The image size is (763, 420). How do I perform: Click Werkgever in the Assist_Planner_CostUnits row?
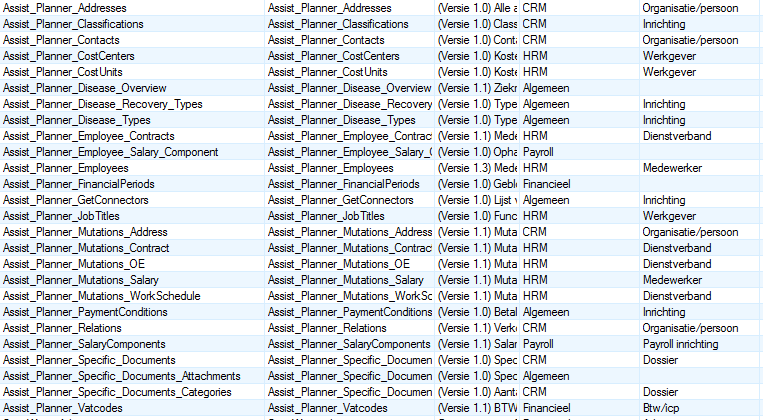point(669,73)
